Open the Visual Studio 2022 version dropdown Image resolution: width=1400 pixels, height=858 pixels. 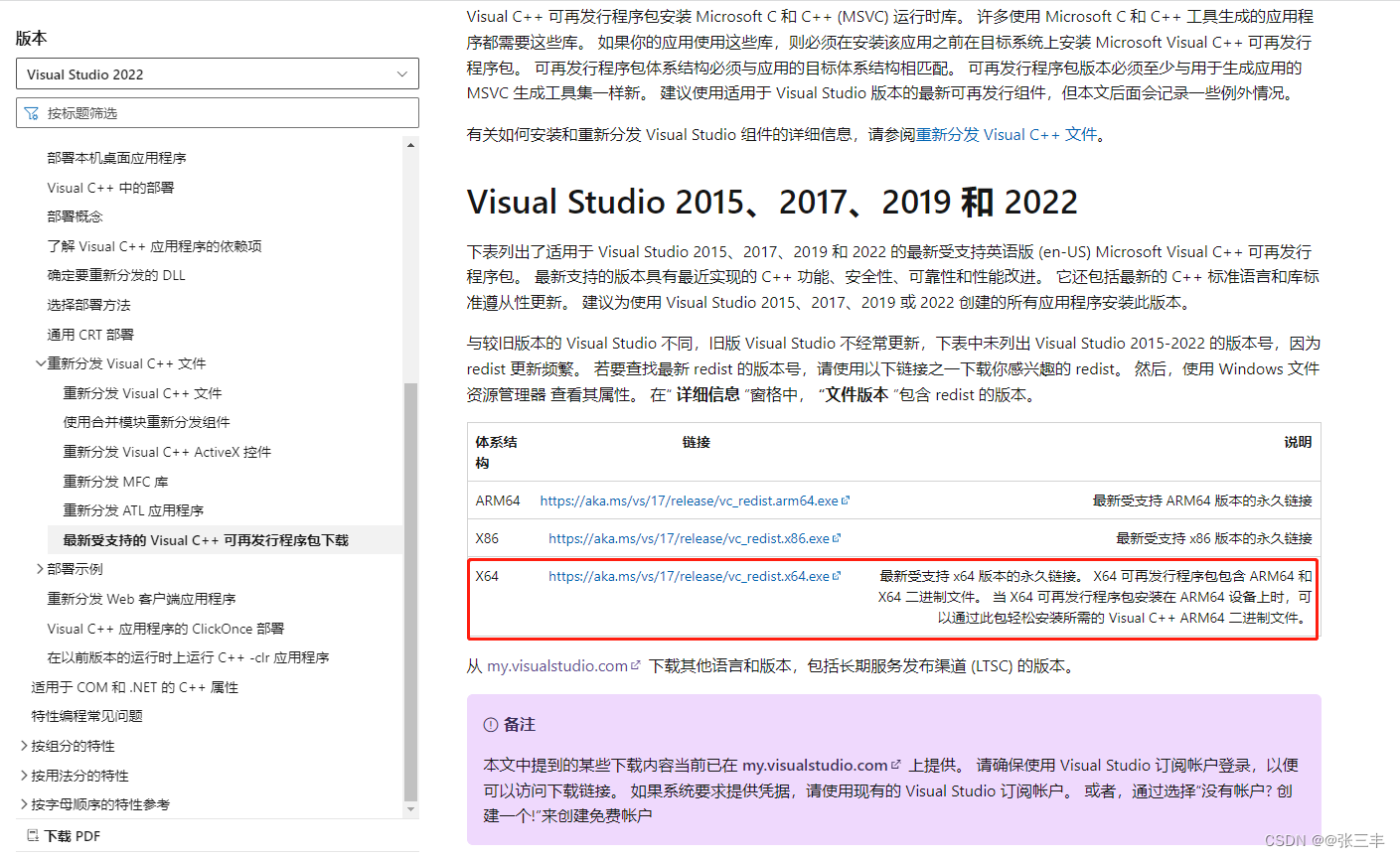218,73
